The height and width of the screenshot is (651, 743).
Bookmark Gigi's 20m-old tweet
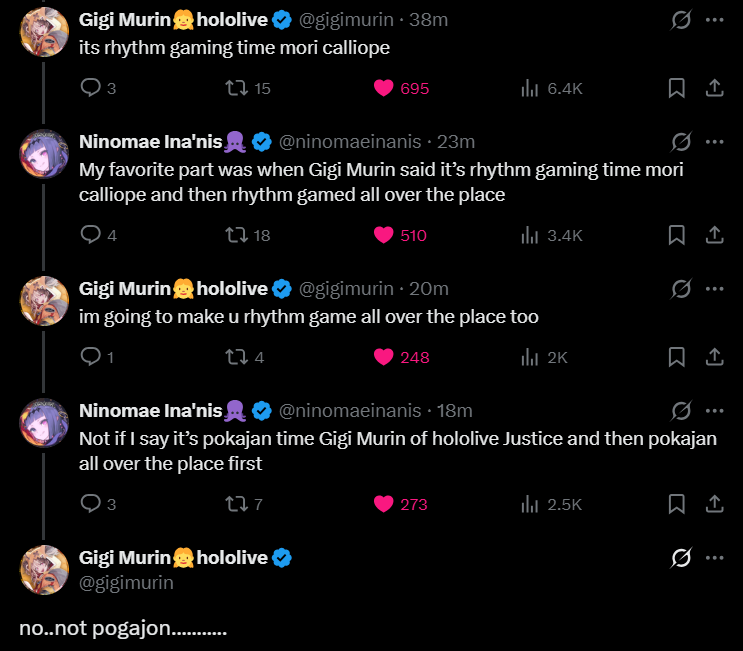click(x=676, y=357)
